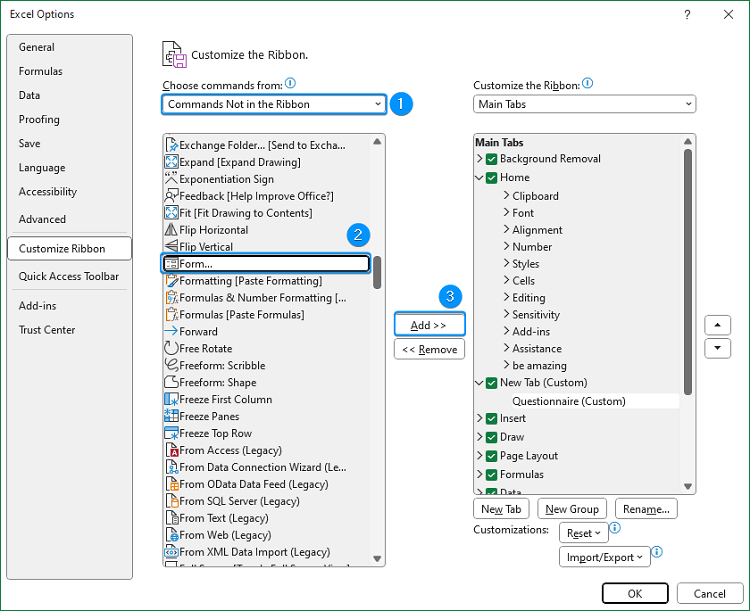750x611 pixels.
Task: Expand the Alignment group
Action: 506,229
